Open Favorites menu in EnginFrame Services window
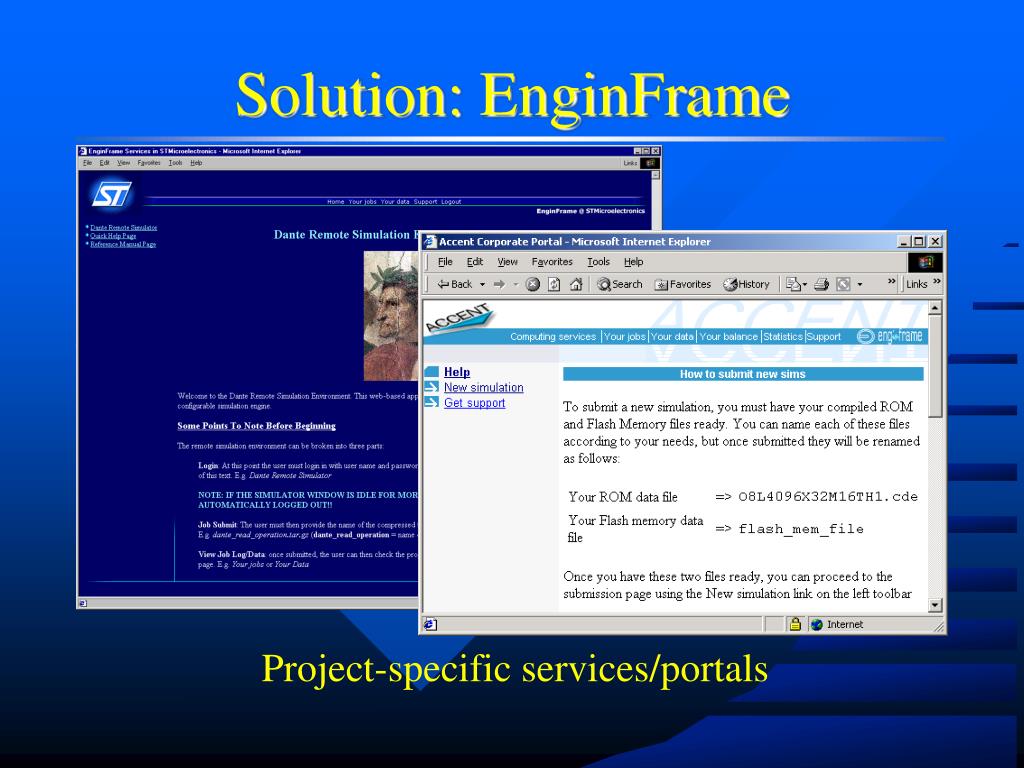 (149, 163)
